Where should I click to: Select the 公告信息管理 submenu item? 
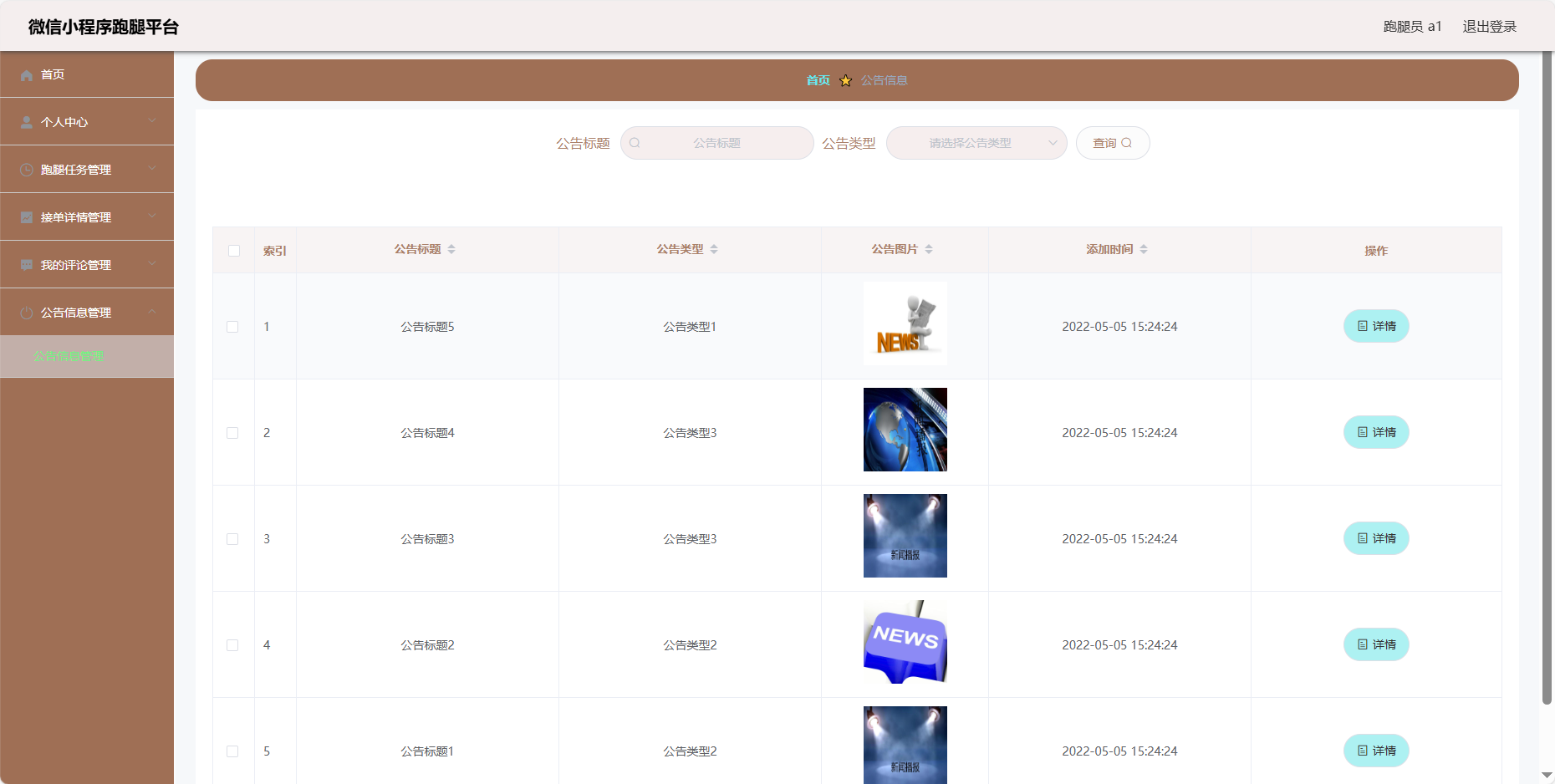pyautogui.click(x=87, y=356)
